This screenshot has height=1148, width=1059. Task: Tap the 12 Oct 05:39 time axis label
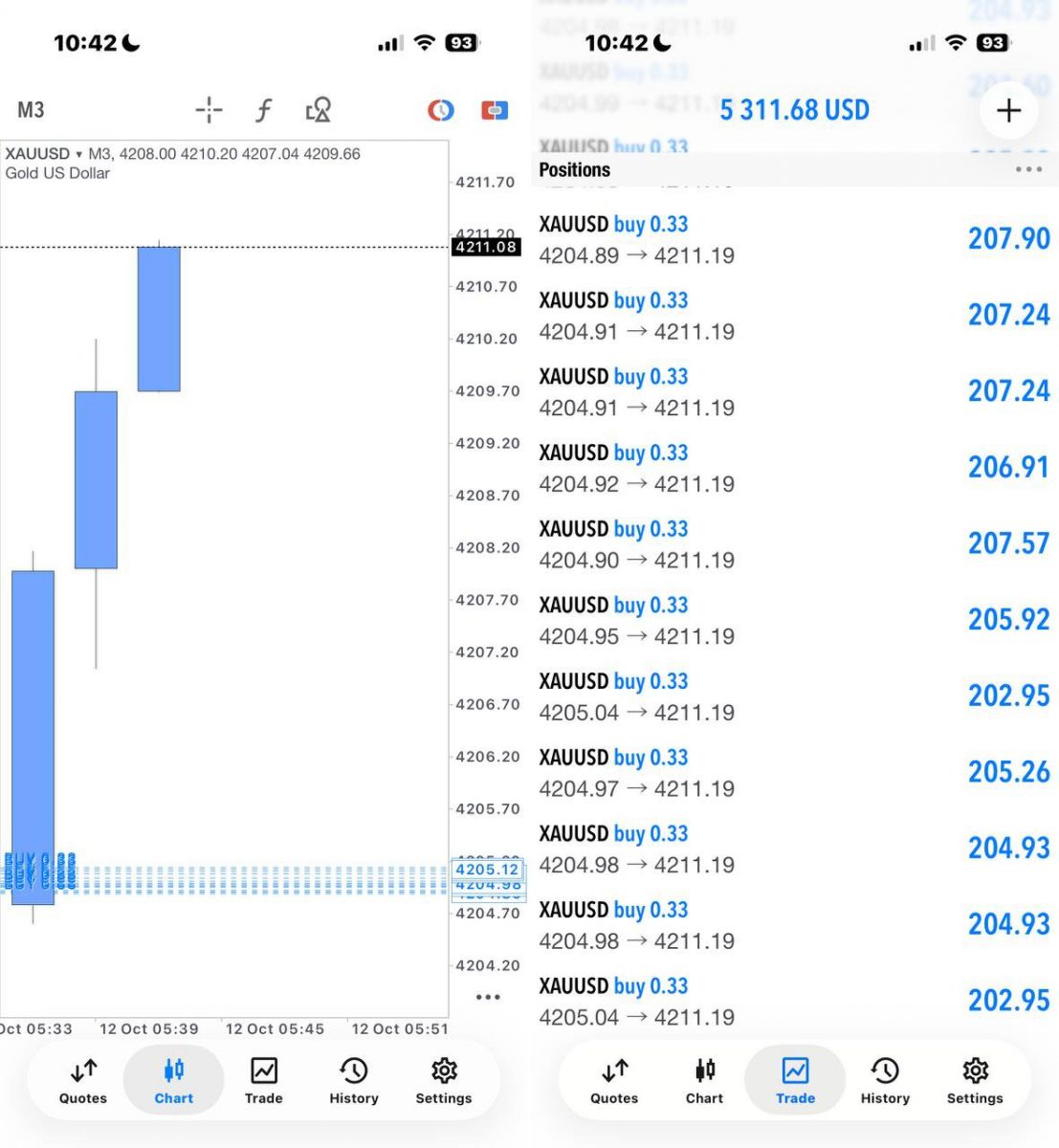pyautogui.click(x=149, y=1029)
